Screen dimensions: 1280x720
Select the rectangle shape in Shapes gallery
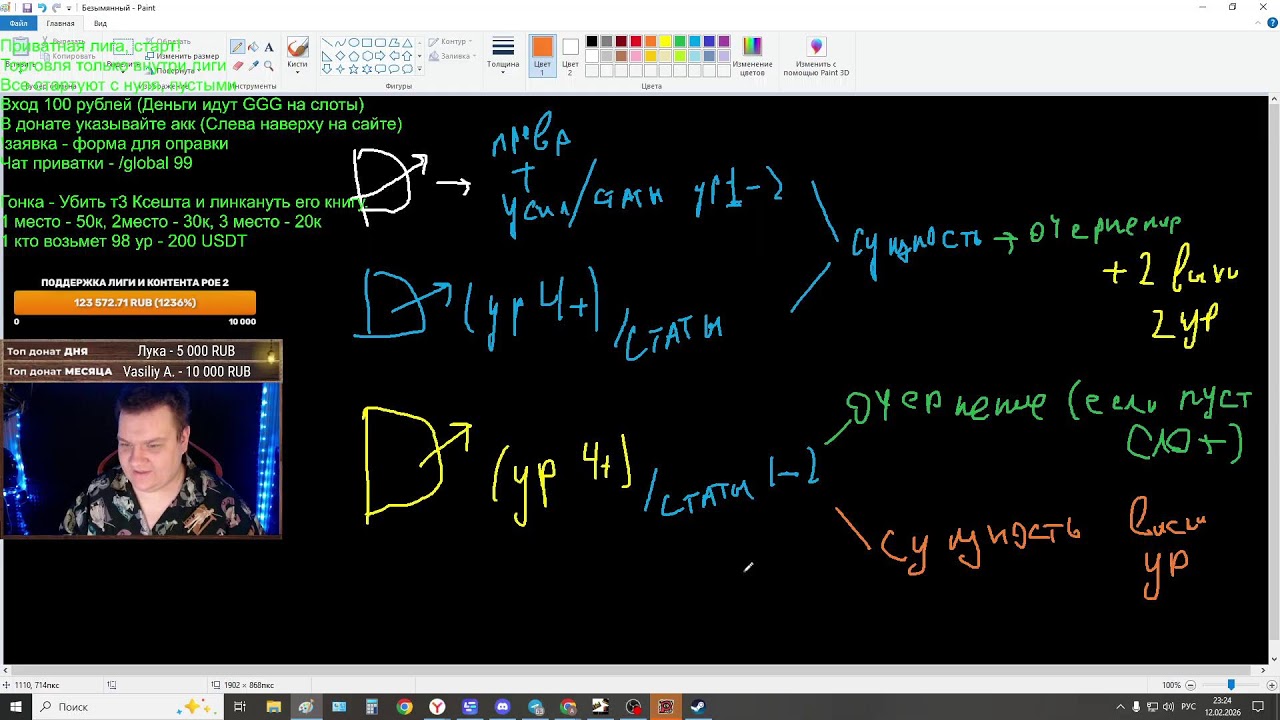[367, 43]
